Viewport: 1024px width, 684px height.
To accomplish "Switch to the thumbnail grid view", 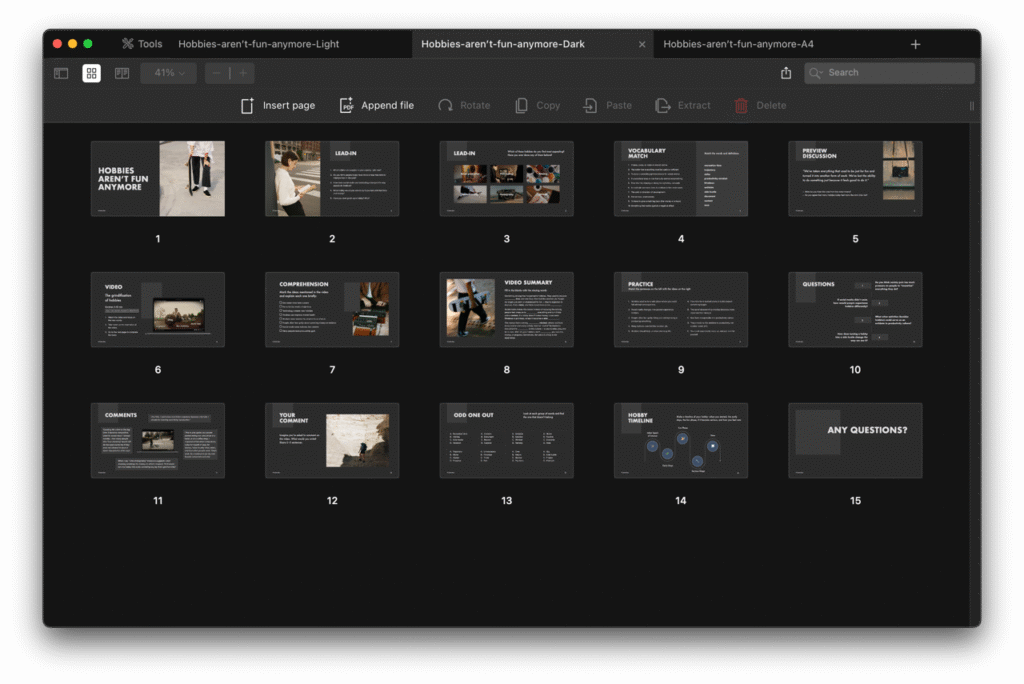I will pyautogui.click(x=91, y=73).
